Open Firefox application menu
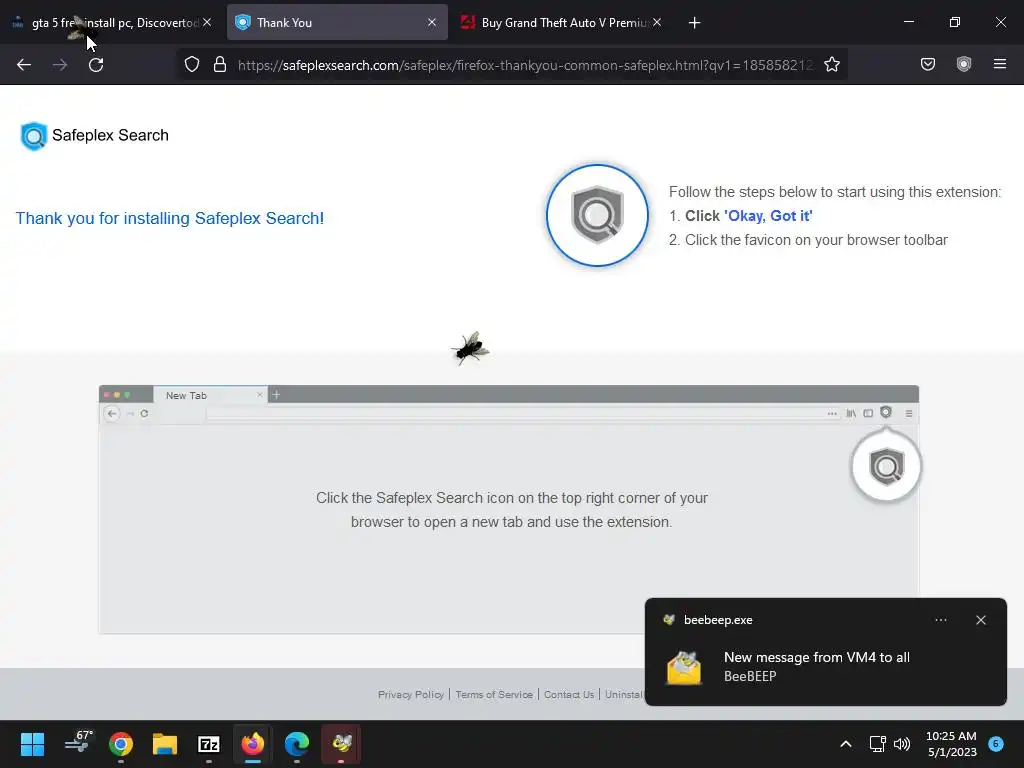The image size is (1024, 768). tap(1000, 64)
